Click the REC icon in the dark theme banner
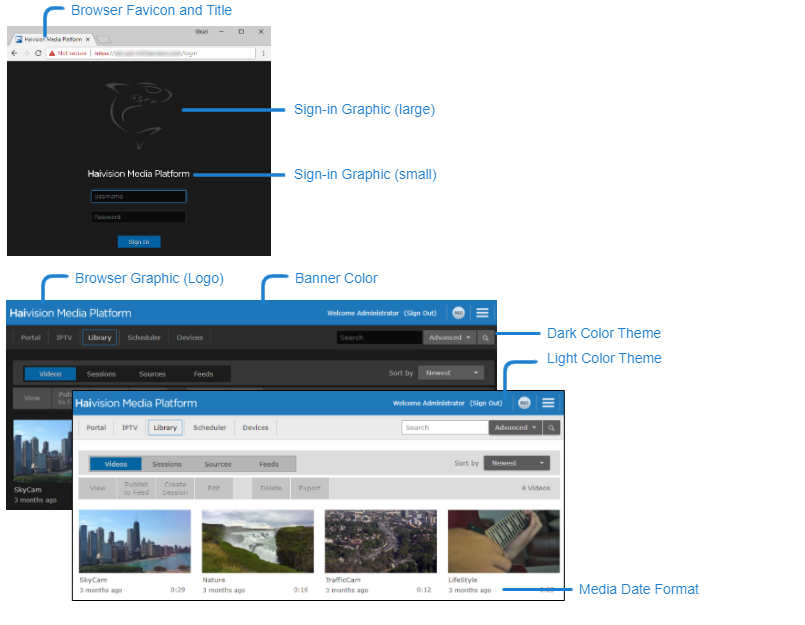Screen dimensions: 805x625 [x=458, y=313]
